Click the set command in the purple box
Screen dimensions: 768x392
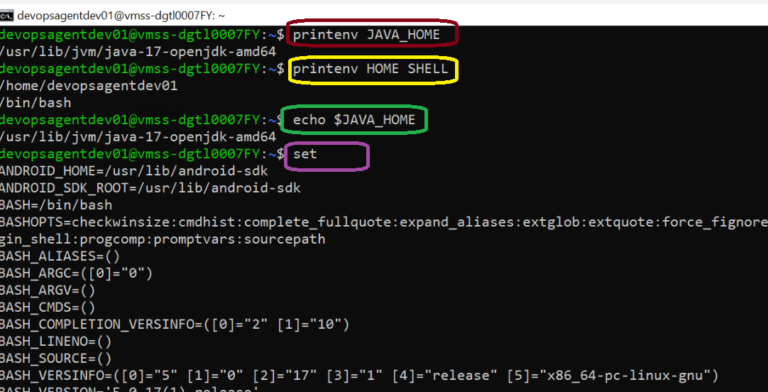[x=305, y=154]
